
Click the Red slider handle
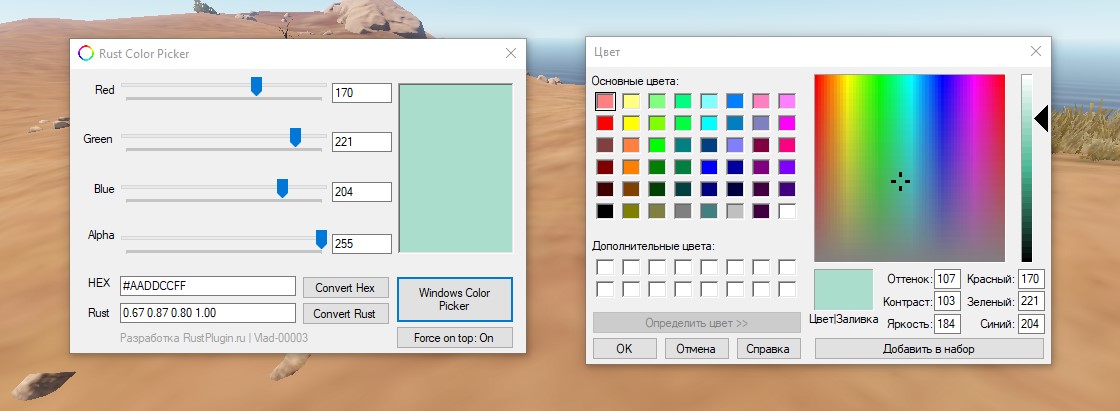click(256, 86)
